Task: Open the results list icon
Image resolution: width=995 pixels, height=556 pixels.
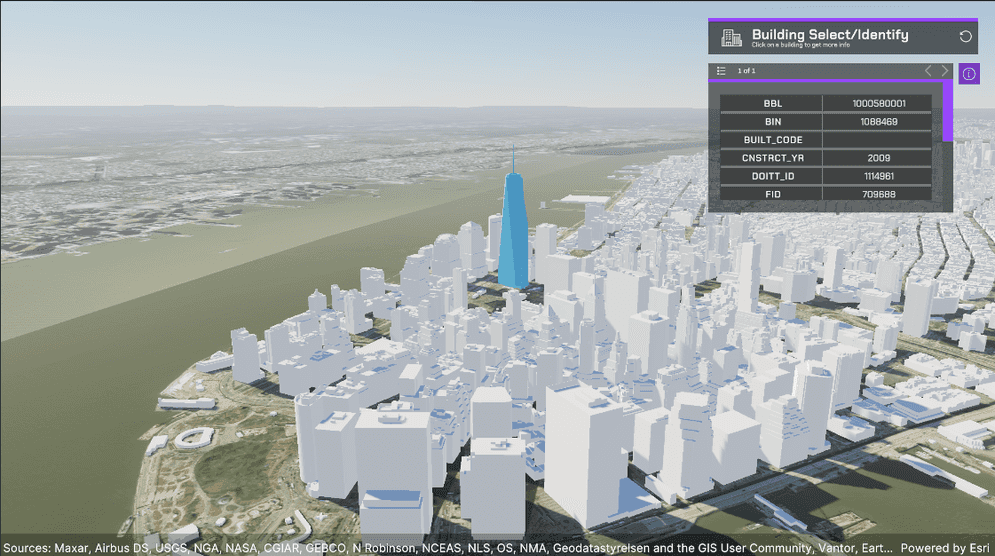Action: point(721,71)
